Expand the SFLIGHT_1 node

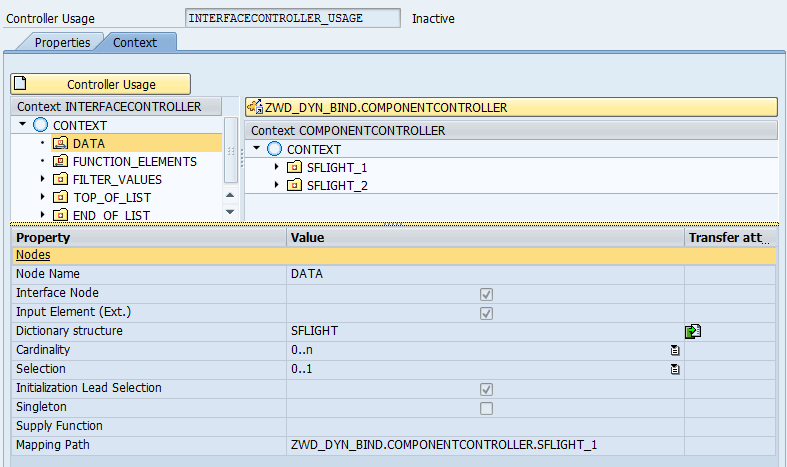(277, 167)
